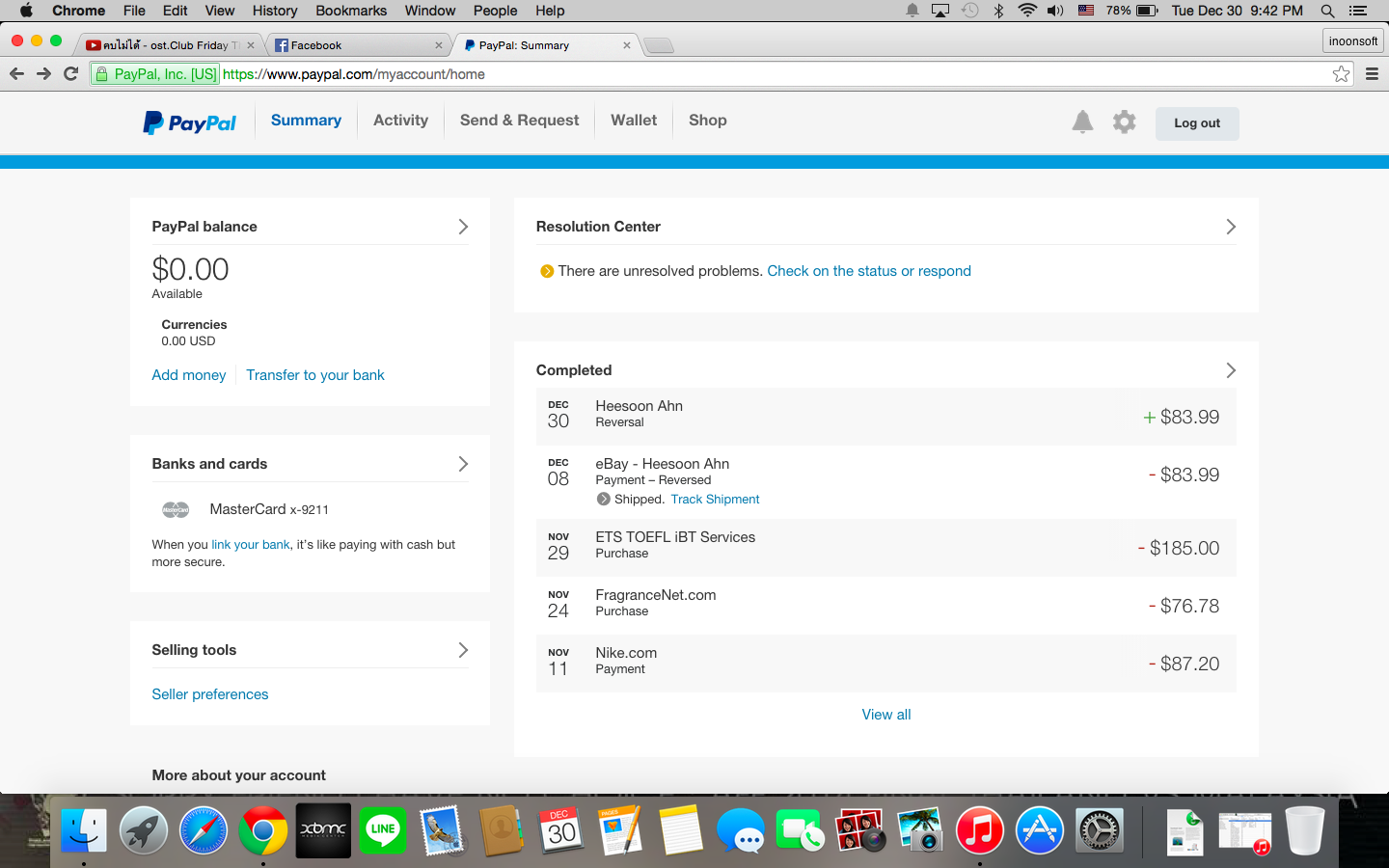
Task: Open PayPal settings gear
Action: [x=1124, y=122]
